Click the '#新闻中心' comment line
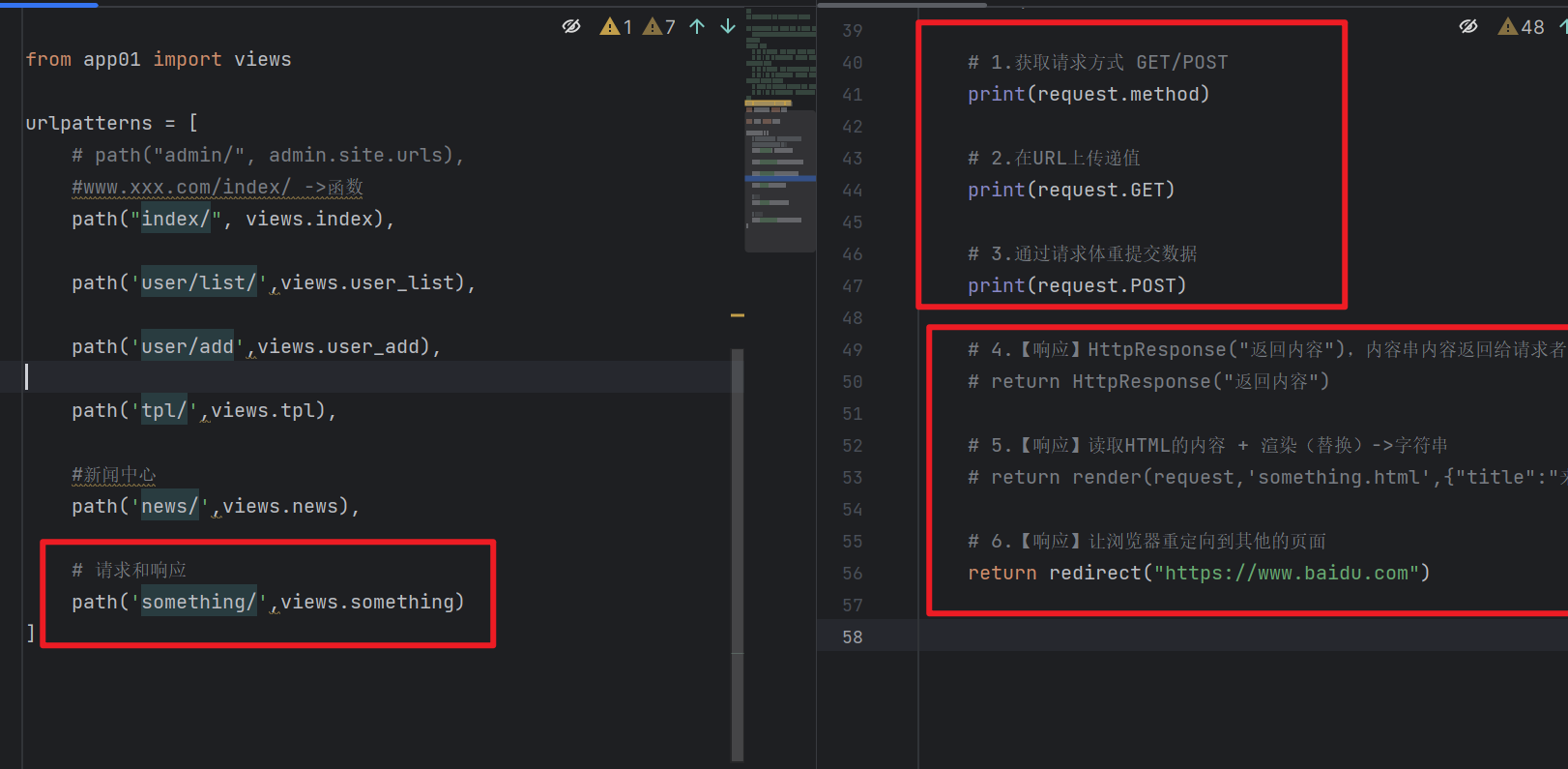The width and height of the screenshot is (1568, 769). tap(113, 474)
